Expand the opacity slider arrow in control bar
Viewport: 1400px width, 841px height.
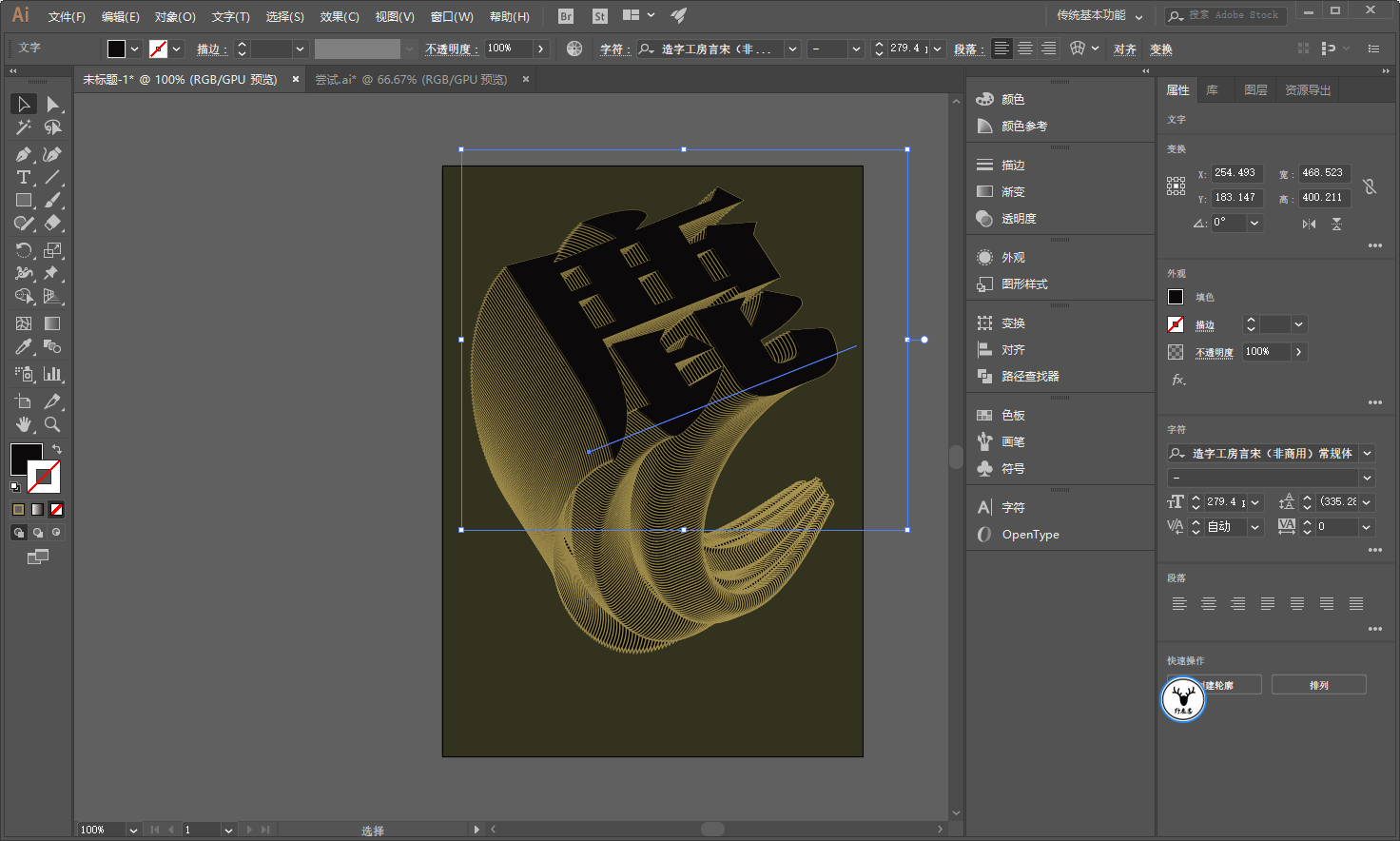pos(540,49)
